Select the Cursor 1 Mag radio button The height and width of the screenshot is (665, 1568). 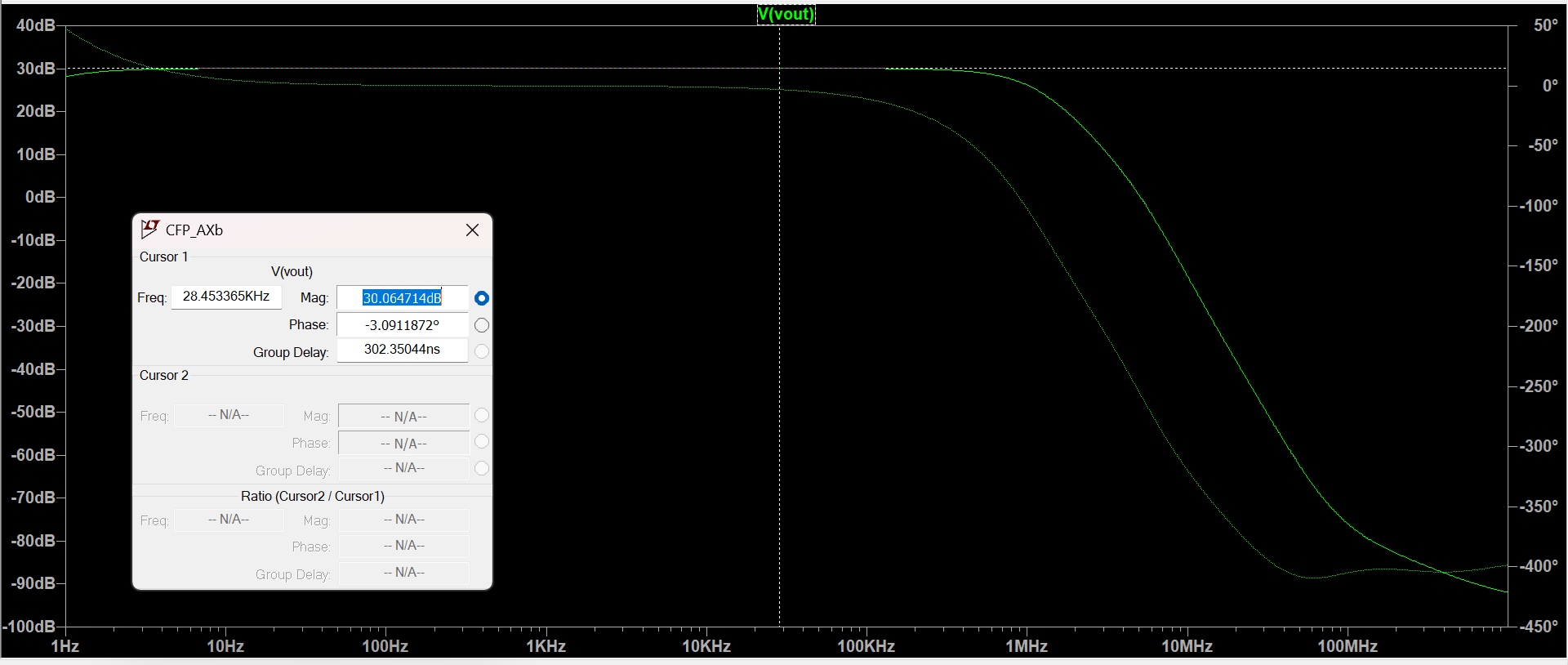[482, 298]
